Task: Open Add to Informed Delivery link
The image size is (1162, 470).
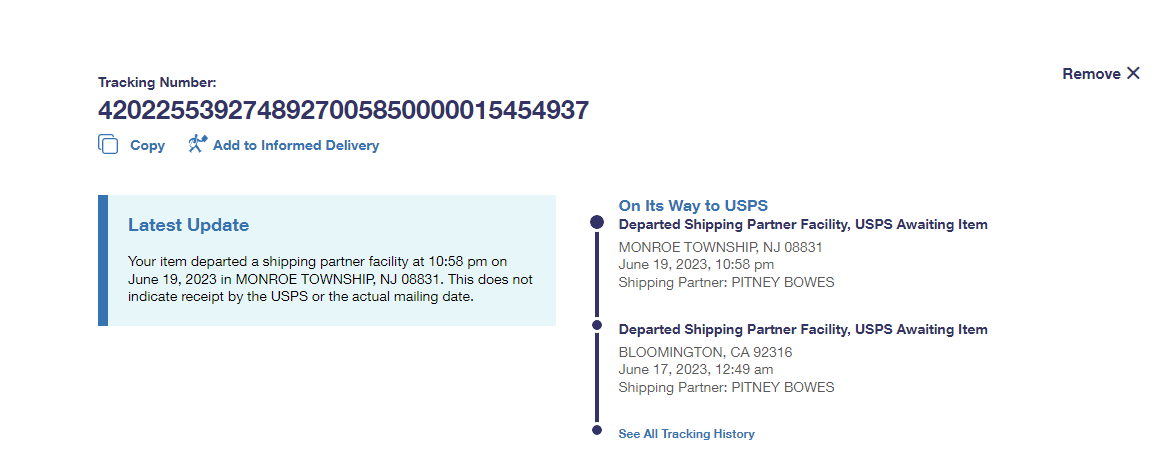Action: (295, 145)
